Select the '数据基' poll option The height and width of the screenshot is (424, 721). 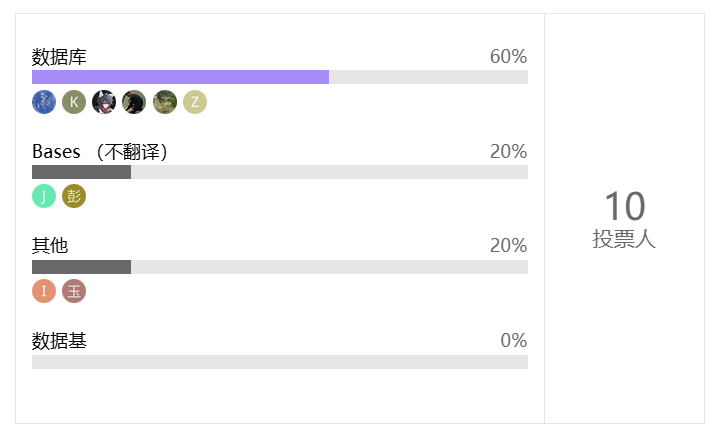60,341
